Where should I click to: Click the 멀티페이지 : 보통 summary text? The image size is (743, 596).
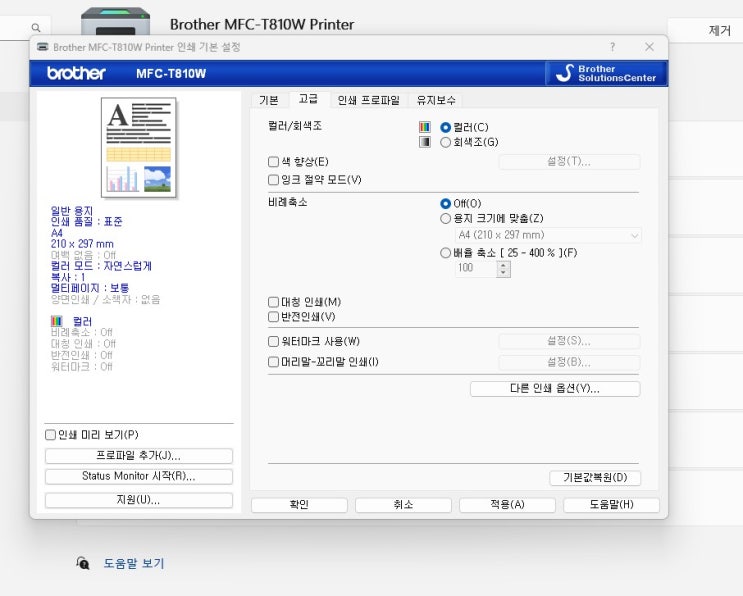[x=90, y=288]
